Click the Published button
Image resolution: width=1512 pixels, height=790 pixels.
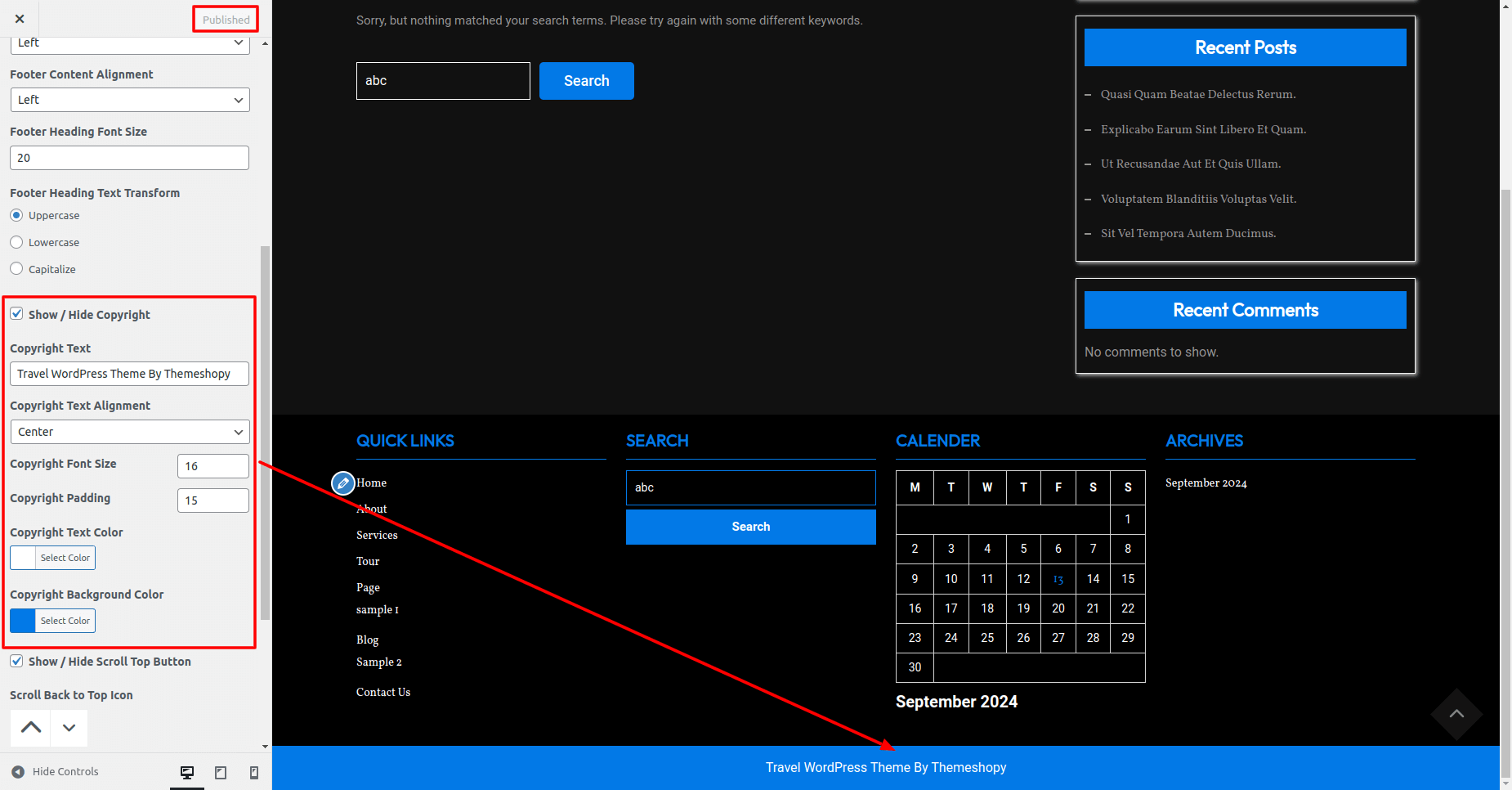(226, 20)
